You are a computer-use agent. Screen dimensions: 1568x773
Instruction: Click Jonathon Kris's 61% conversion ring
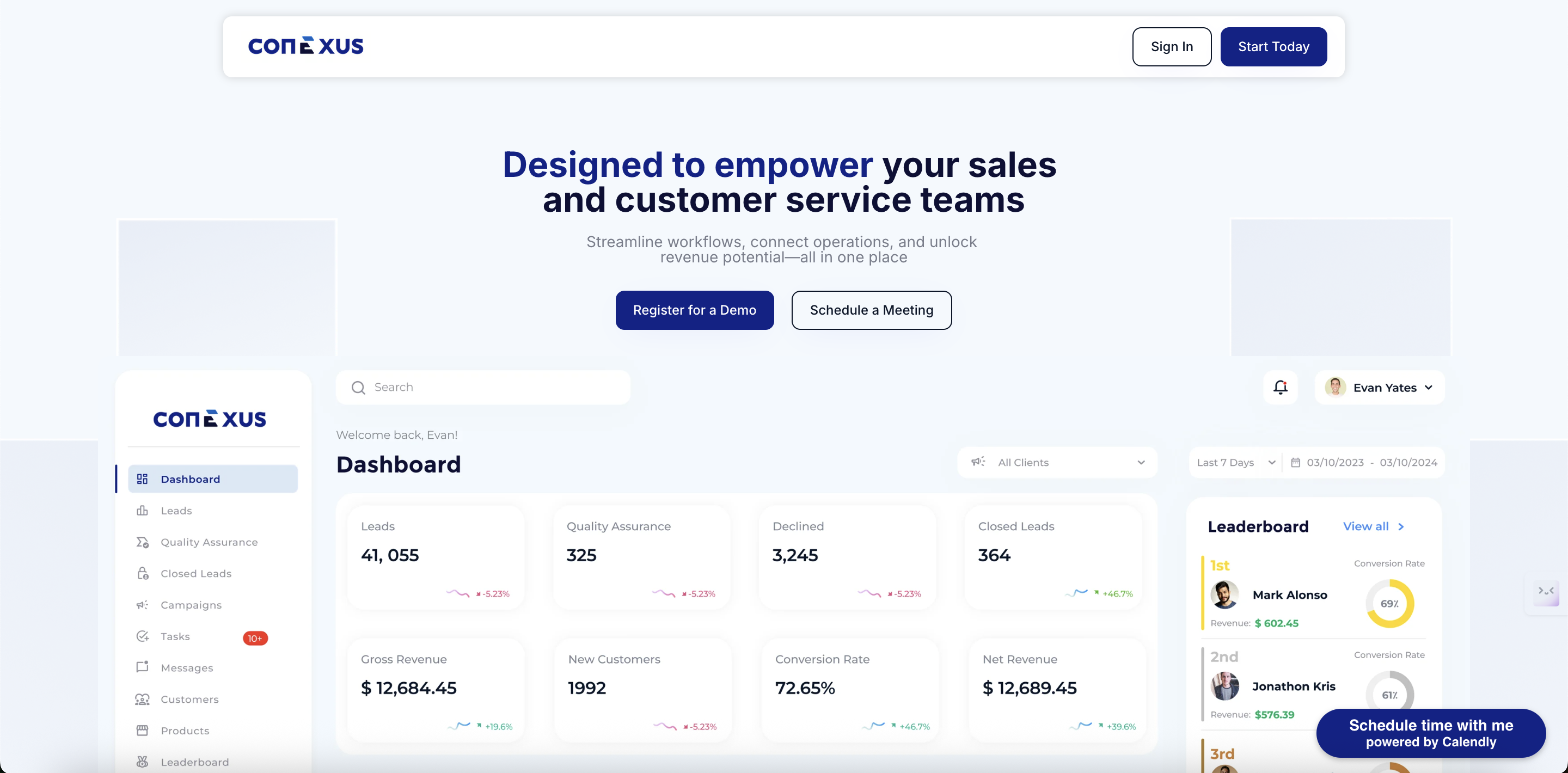1389,694
